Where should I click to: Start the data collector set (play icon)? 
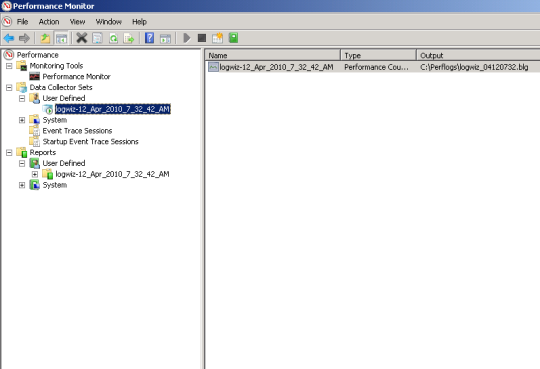[187, 38]
